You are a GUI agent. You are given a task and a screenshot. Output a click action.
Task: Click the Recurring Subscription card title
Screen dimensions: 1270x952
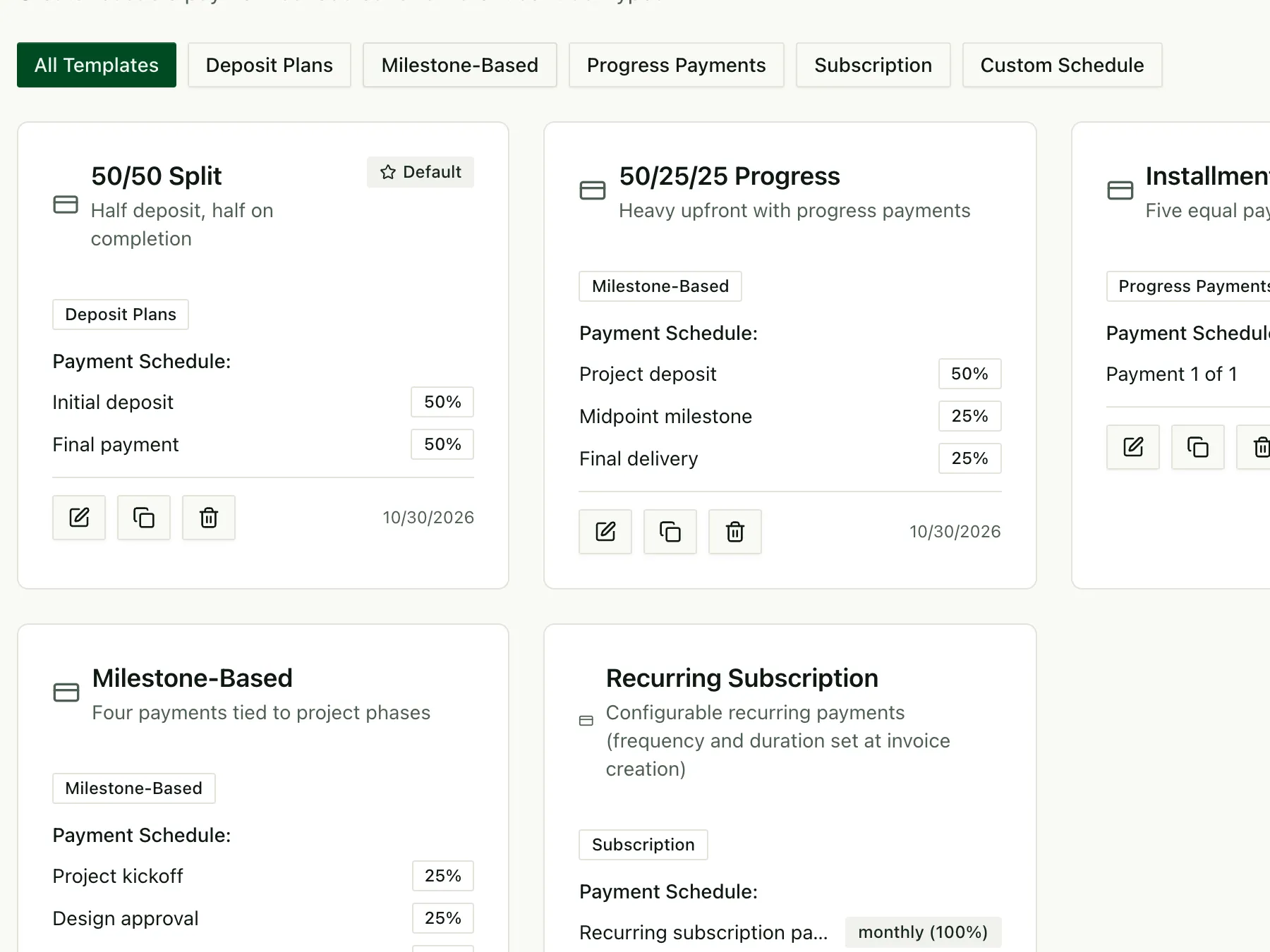(x=742, y=678)
